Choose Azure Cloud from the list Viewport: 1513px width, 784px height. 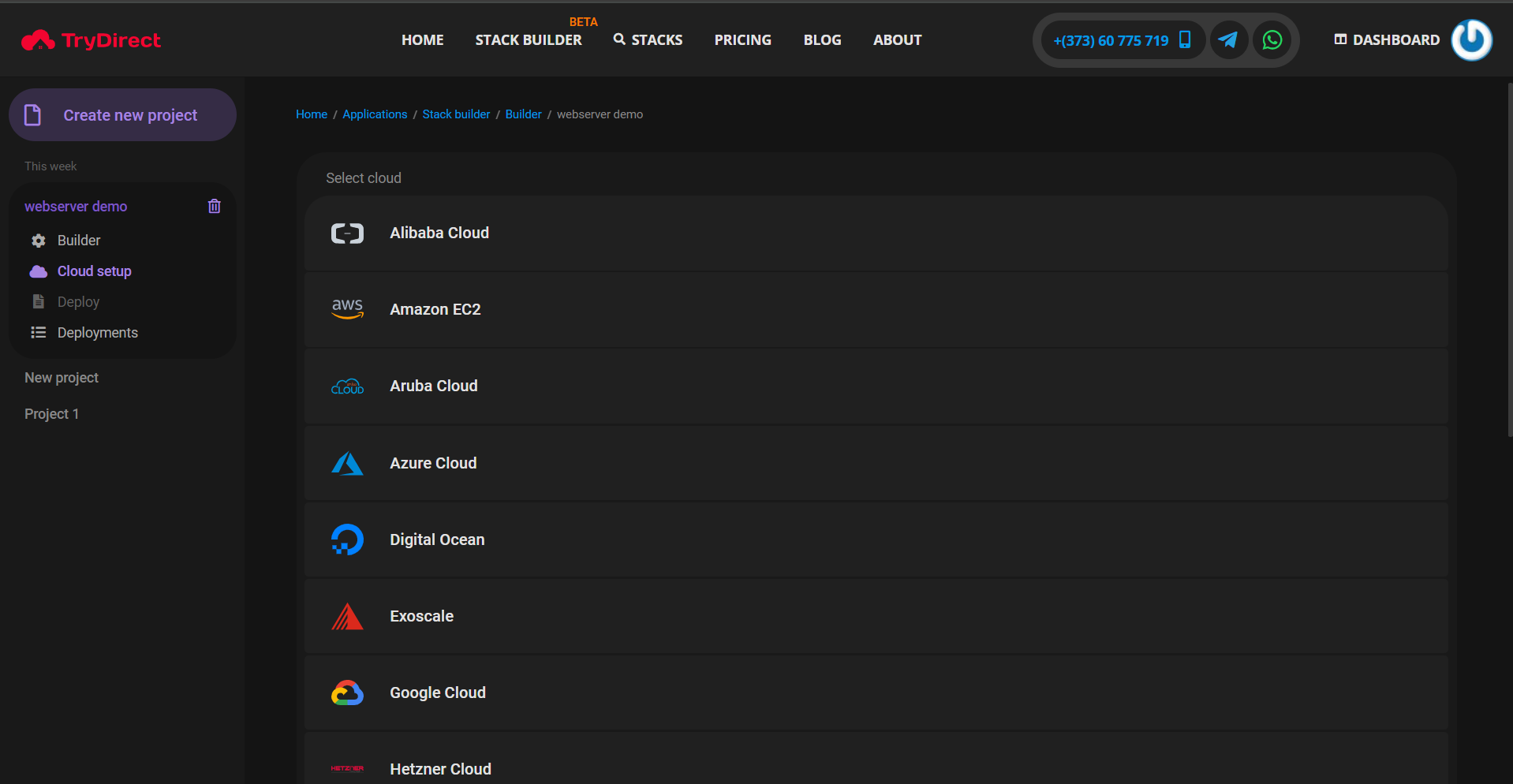coord(433,464)
